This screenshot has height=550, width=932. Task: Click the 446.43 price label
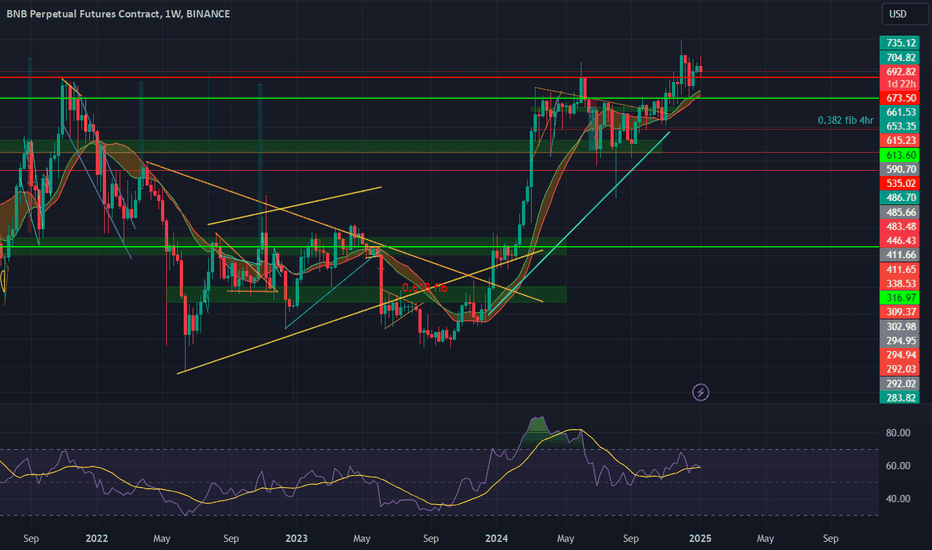[900, 240]
